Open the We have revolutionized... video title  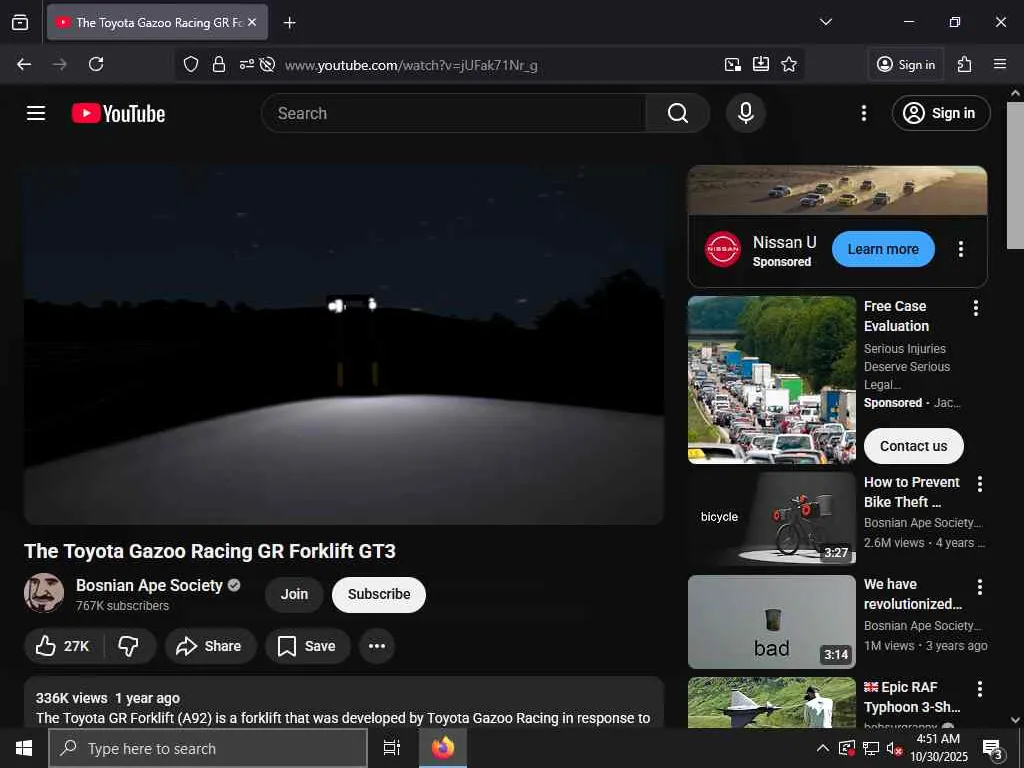point(912,594)
